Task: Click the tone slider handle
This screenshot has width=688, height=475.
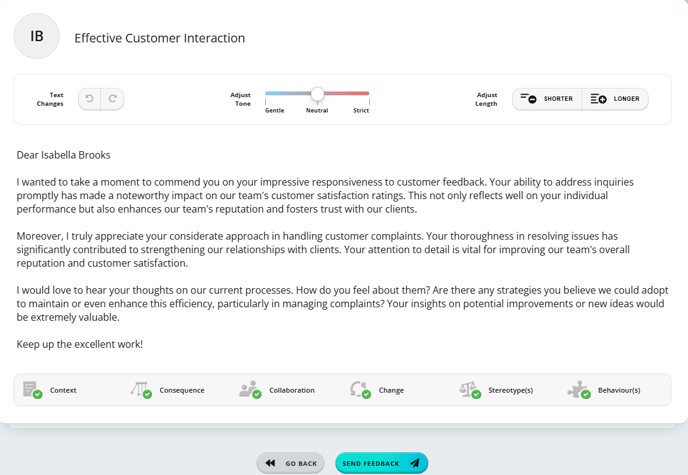Action: point(317,93)
